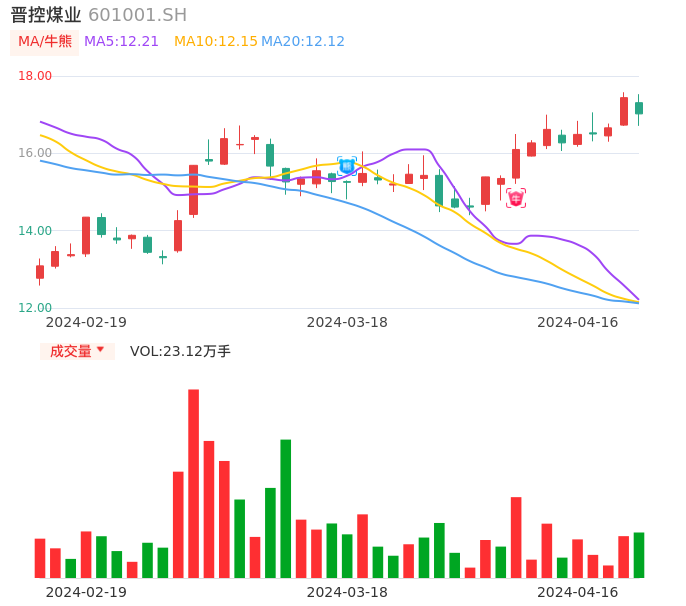Open the MA/牛熊 indicator selector
Image resolution: width=686 pixels, height=606 pixels.
click(x=45, y=42)
